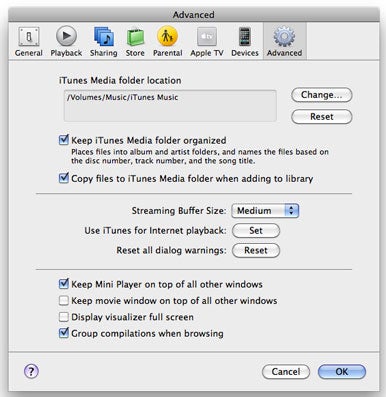Click the 'Places files into album' description text
The image size is (386, 397).
[x=200, y=156]
